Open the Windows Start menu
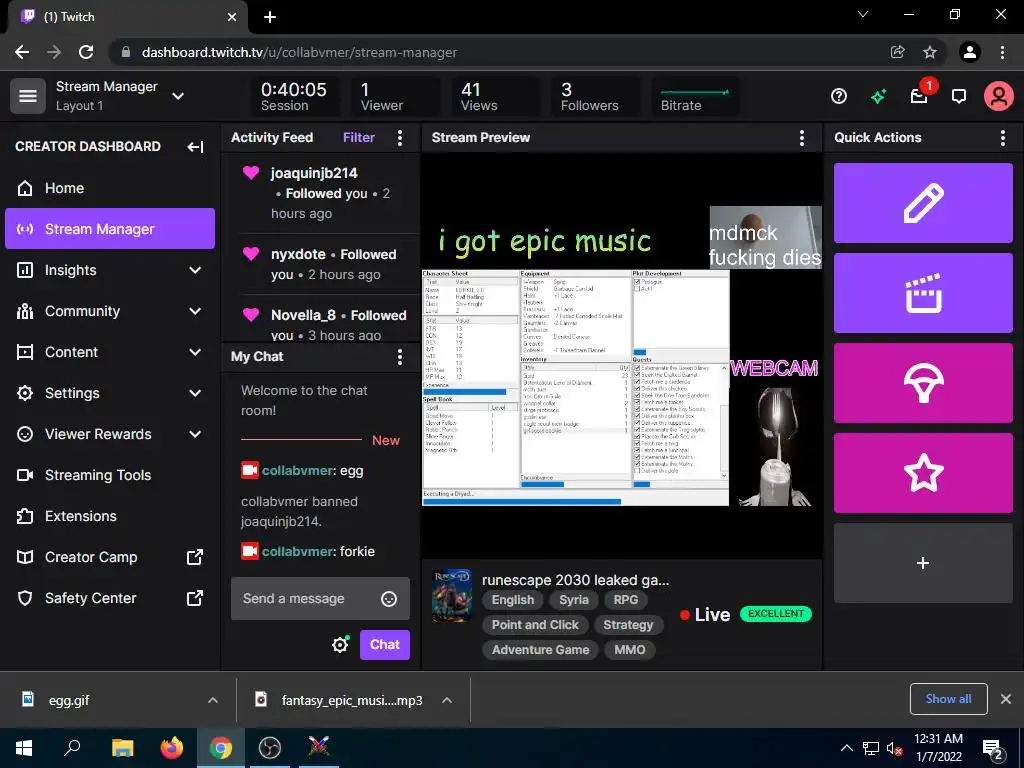 24,748
